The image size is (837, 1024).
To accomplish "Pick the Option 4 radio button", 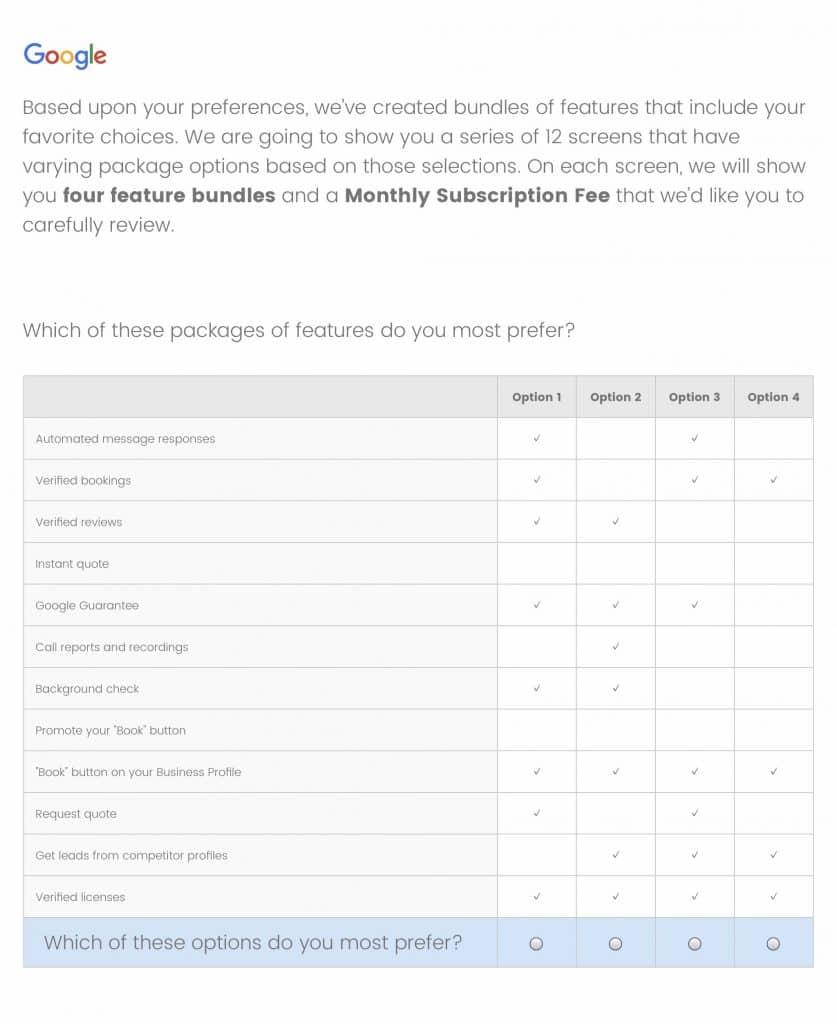I will [773, 943].
